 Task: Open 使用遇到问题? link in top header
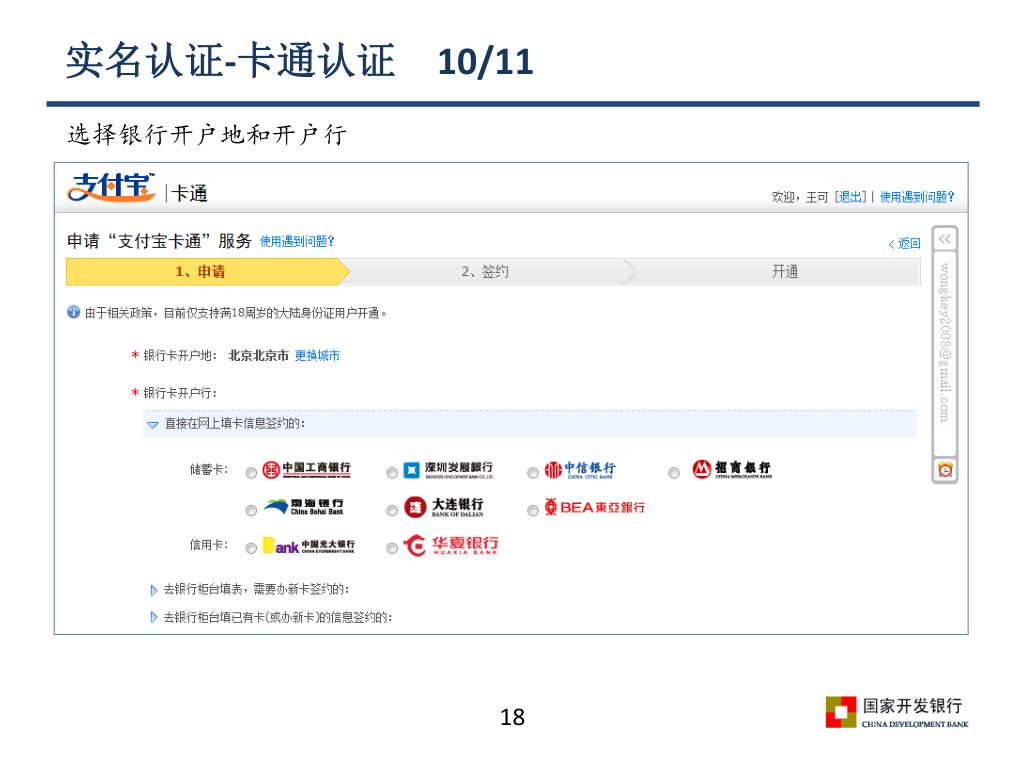[917, 197]
